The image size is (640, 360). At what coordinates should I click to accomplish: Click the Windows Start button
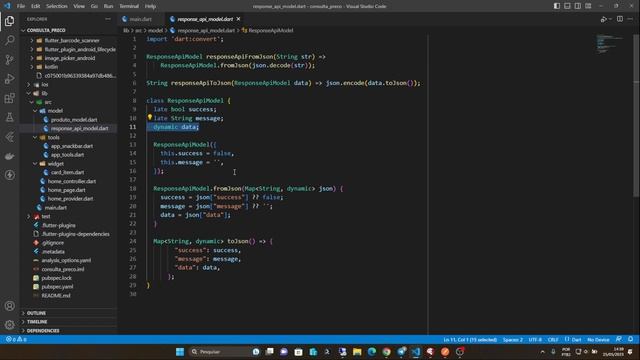pyautogui.click(x=180, y=352)
